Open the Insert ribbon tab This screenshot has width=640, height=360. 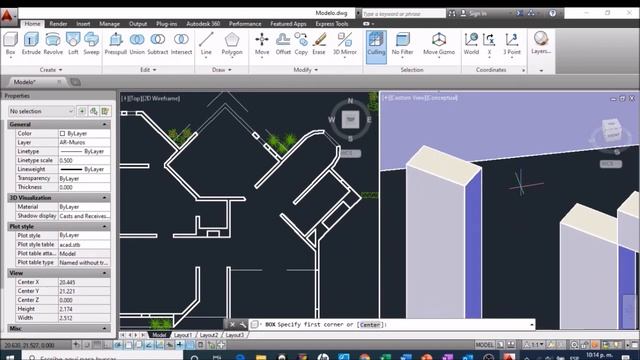pyautogui.click(x=83, y=24)
